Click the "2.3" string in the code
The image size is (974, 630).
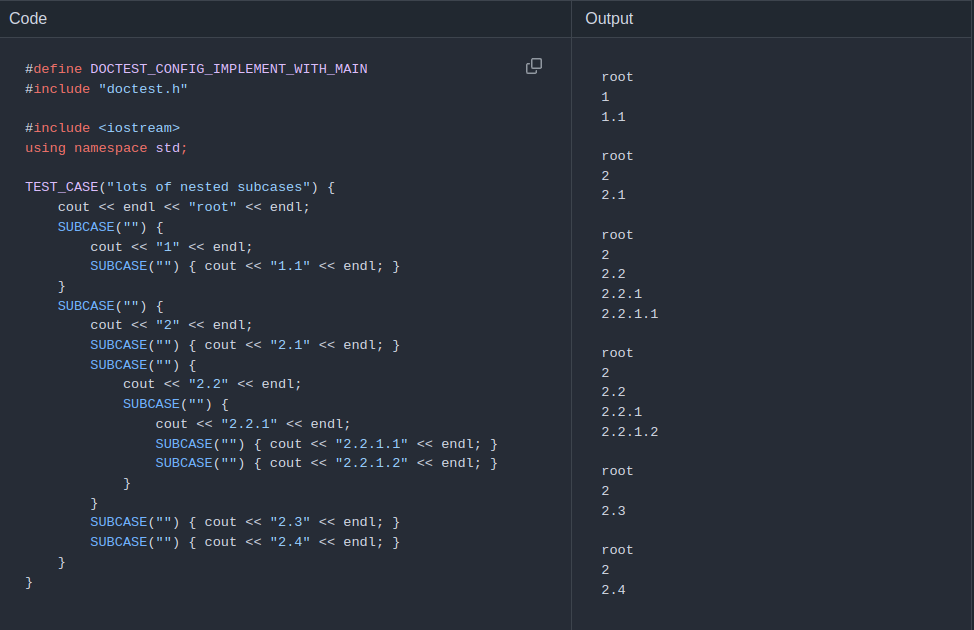click(x=290, y=522)
